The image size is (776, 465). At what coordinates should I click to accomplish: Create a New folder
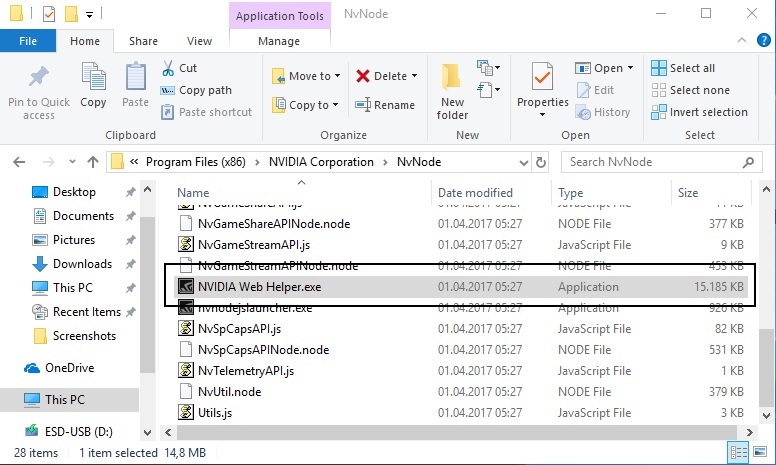452,92
